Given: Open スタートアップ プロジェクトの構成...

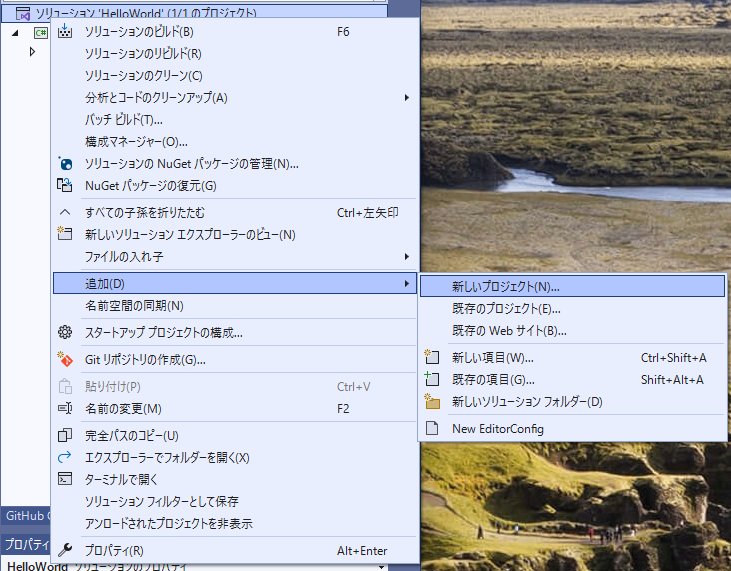Looking at the screenshot, I should [x=235, y=333].
